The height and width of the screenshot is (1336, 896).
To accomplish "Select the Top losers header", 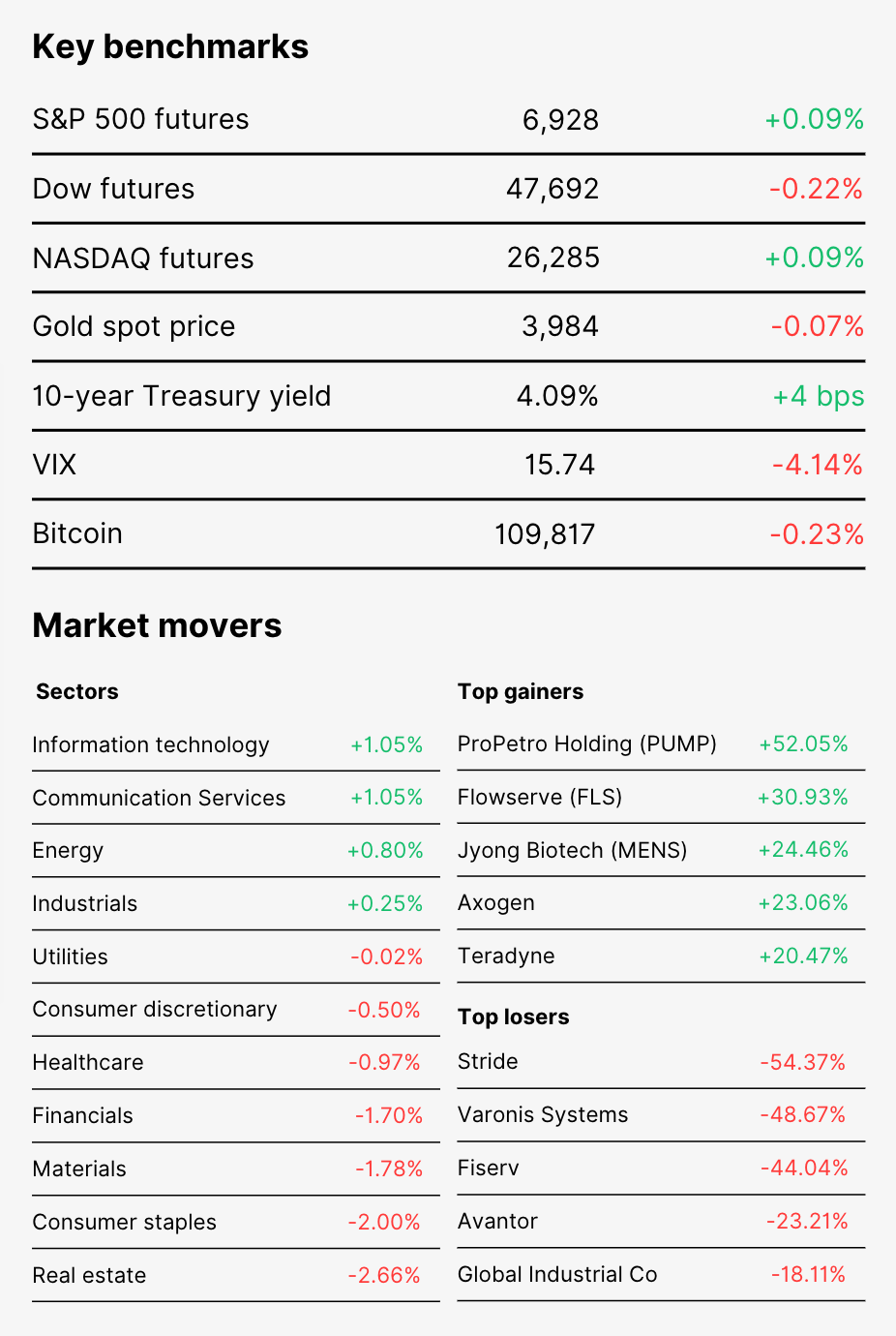I will (513, 1017).
